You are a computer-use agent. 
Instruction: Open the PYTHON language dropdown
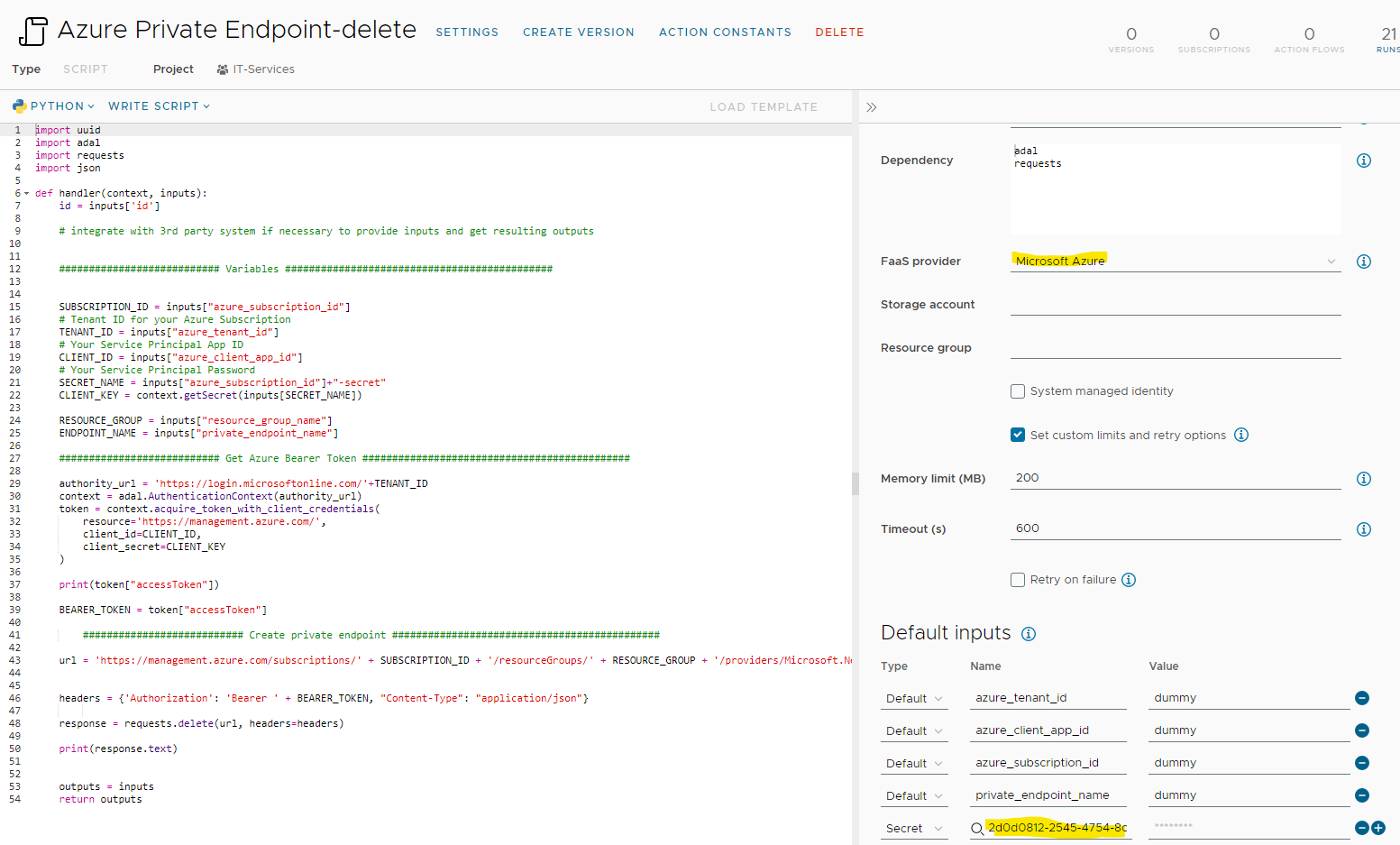tap(62, 106)
